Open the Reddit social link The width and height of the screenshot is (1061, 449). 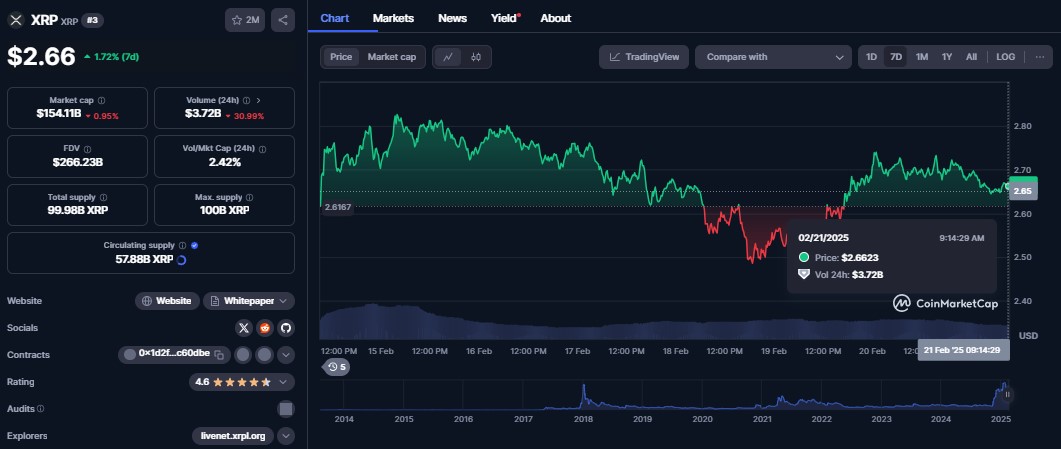[x=265, y=328]
